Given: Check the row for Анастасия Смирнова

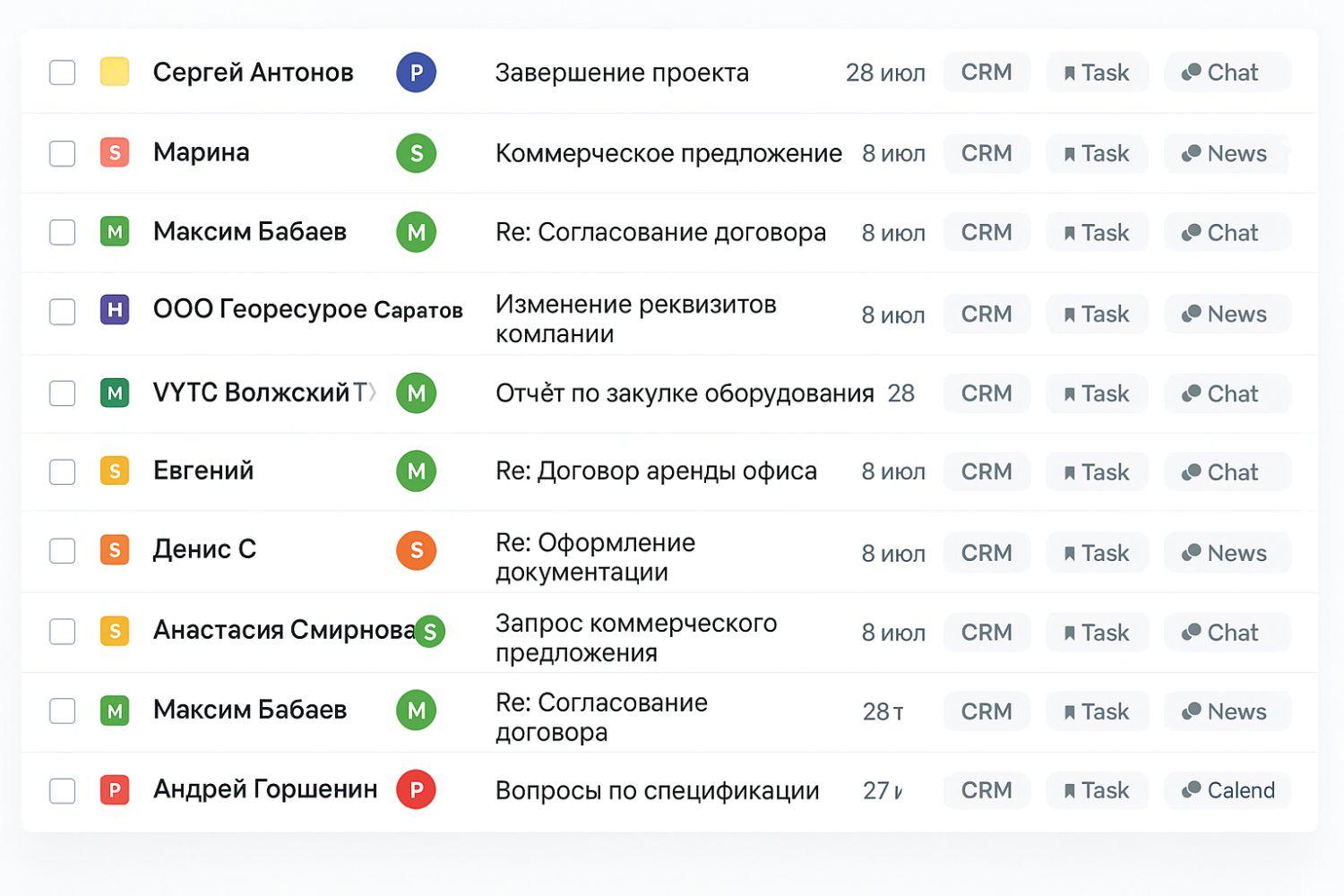Looking at the screenshot, I should point(62,632).
